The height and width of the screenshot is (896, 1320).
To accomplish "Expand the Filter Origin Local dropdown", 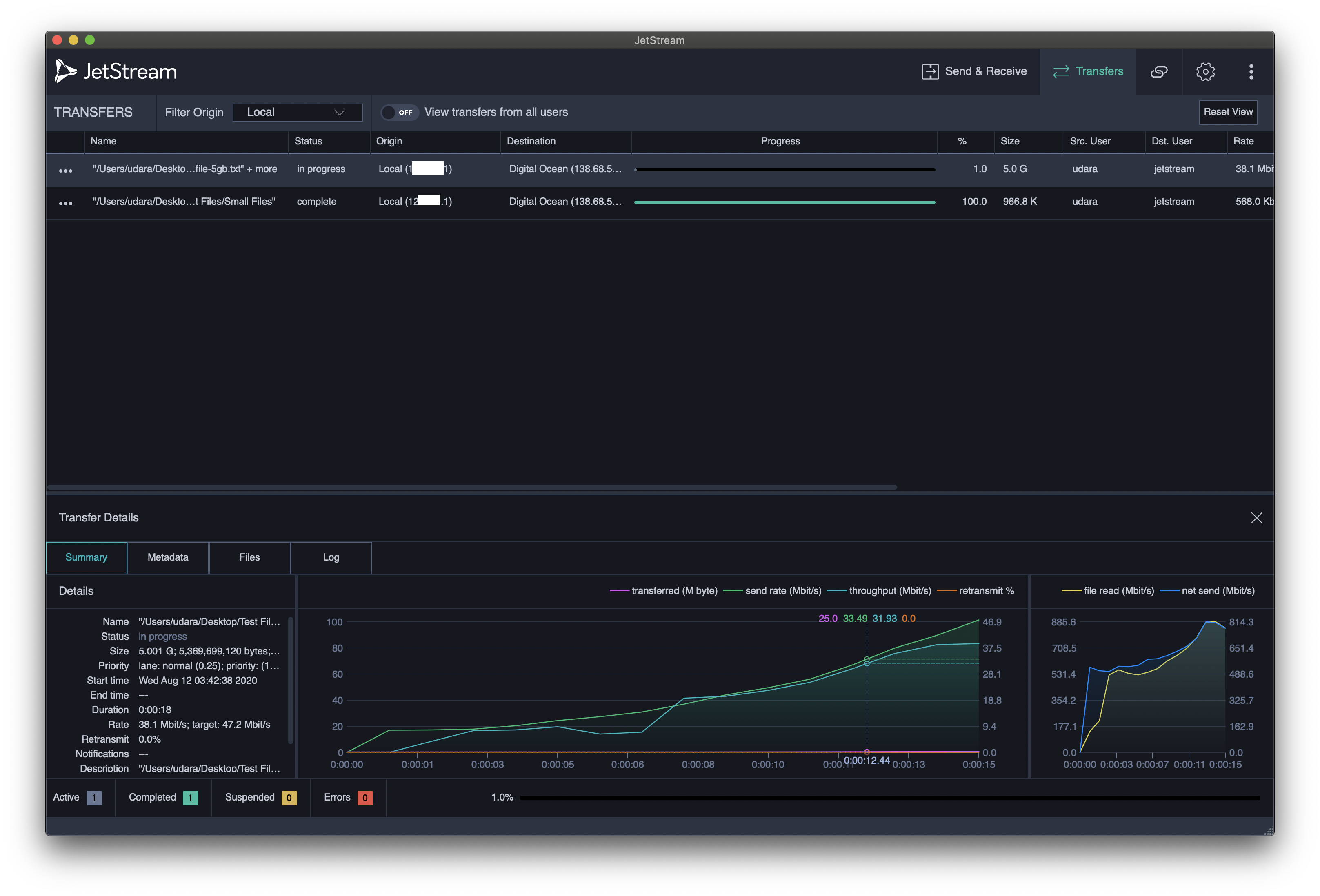I will point(298,113).
